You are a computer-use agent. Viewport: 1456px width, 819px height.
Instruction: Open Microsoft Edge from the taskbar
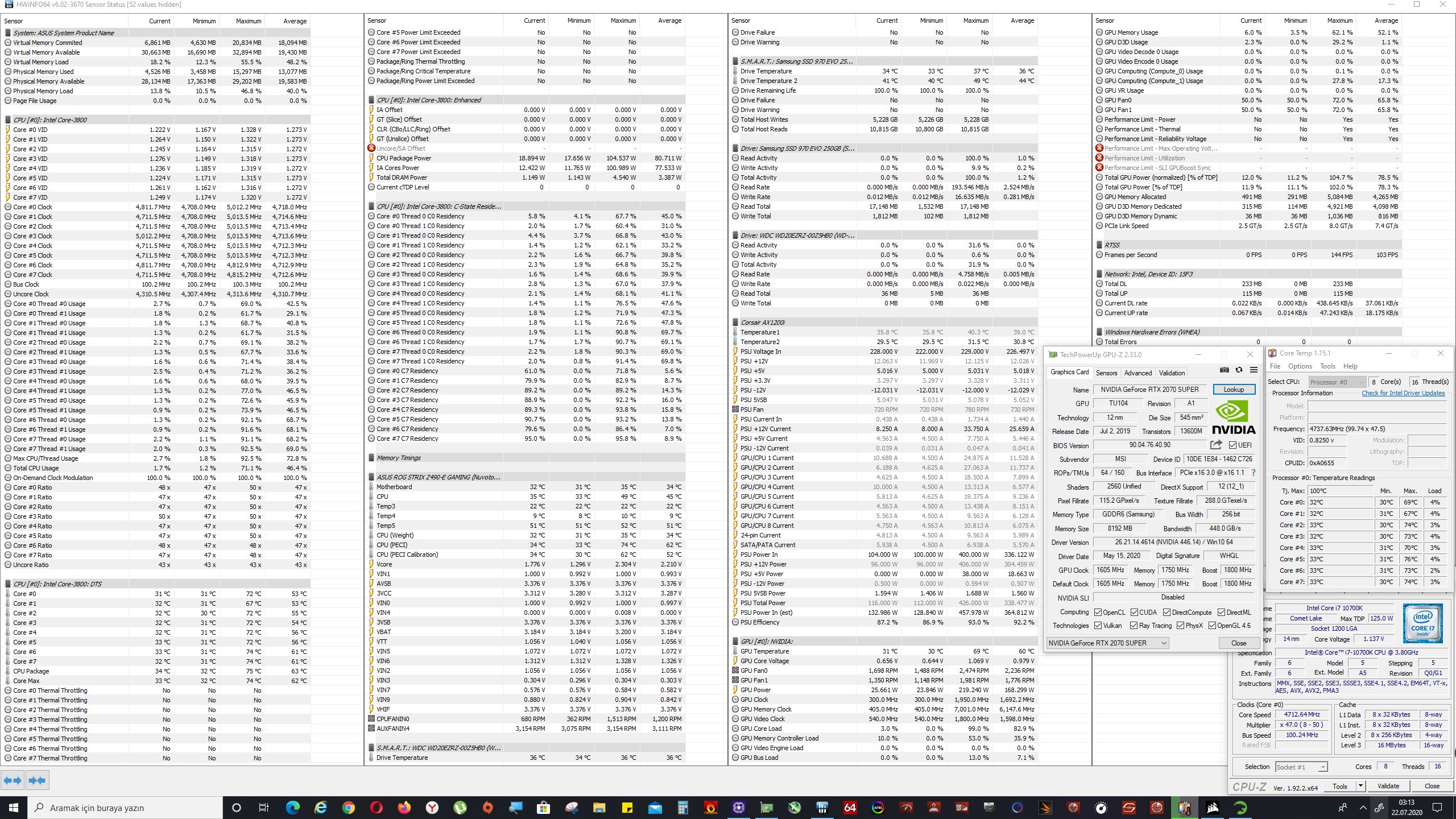(x=292, y=807)
